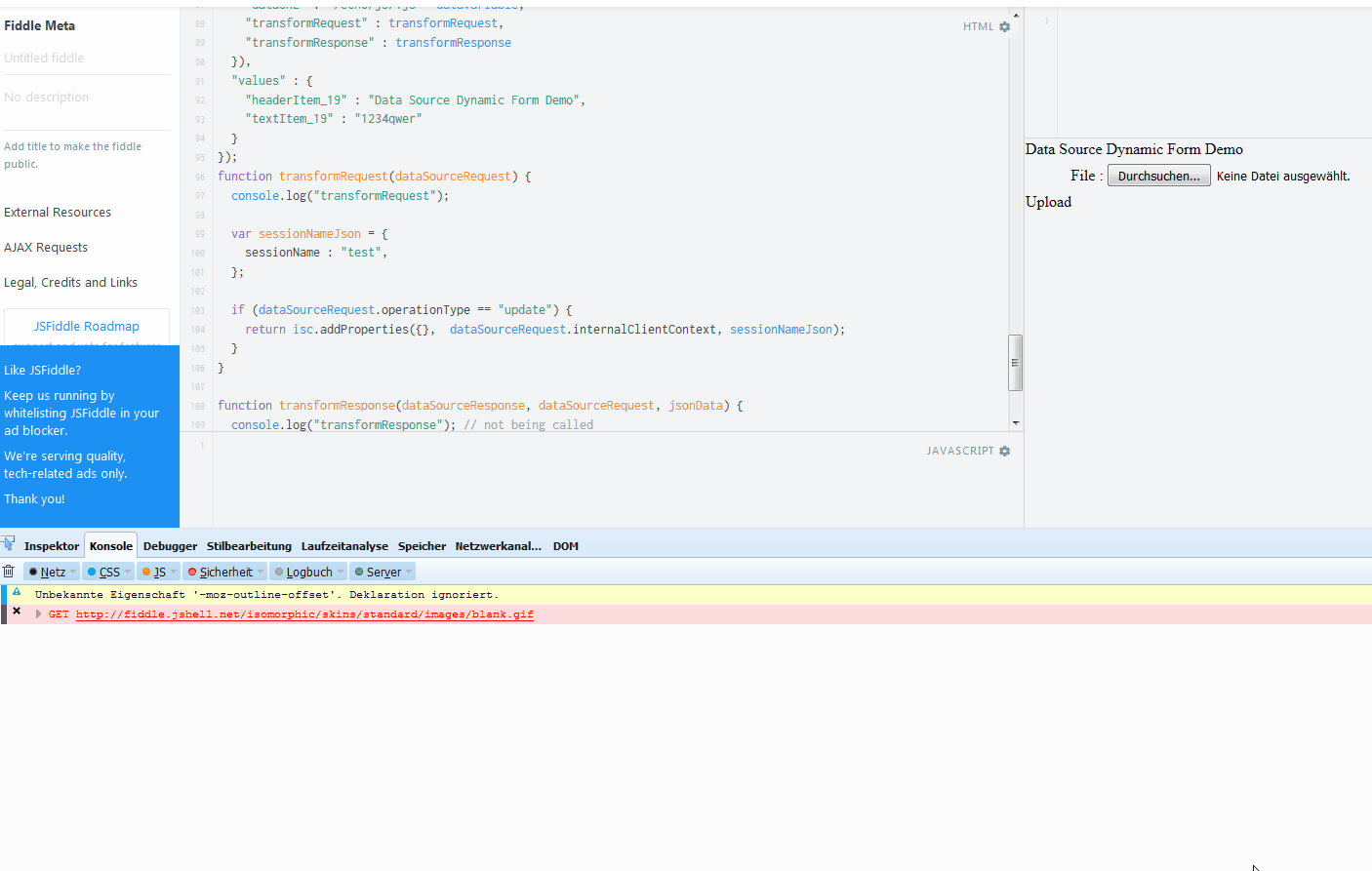Open the Sicherheit filter dropdown arrow
This screenshot has width=1372, height=871.
point(261,573)
